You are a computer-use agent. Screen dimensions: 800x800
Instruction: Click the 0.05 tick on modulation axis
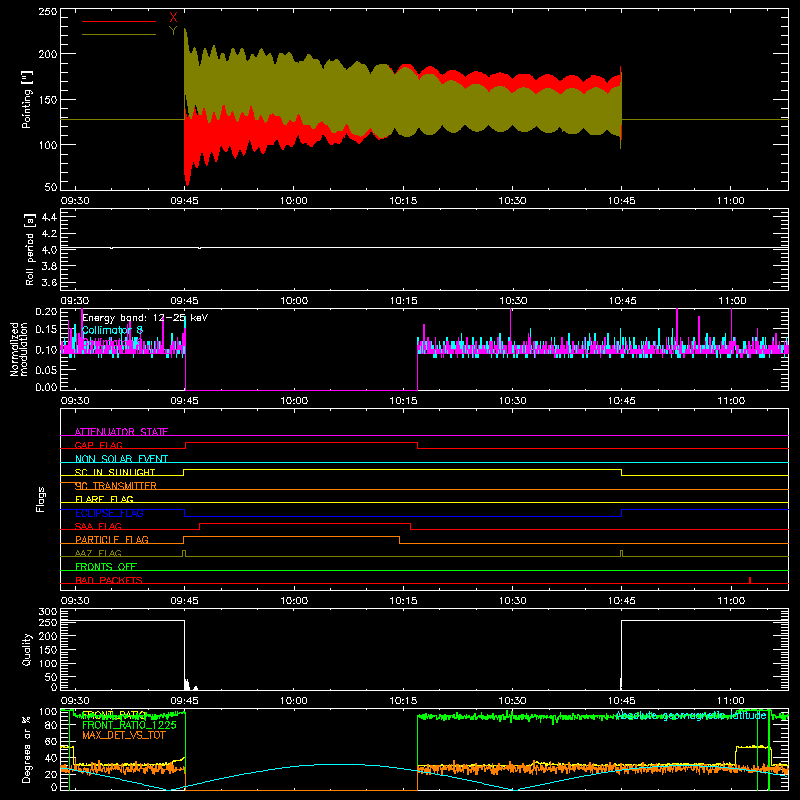tap(46, 368)
